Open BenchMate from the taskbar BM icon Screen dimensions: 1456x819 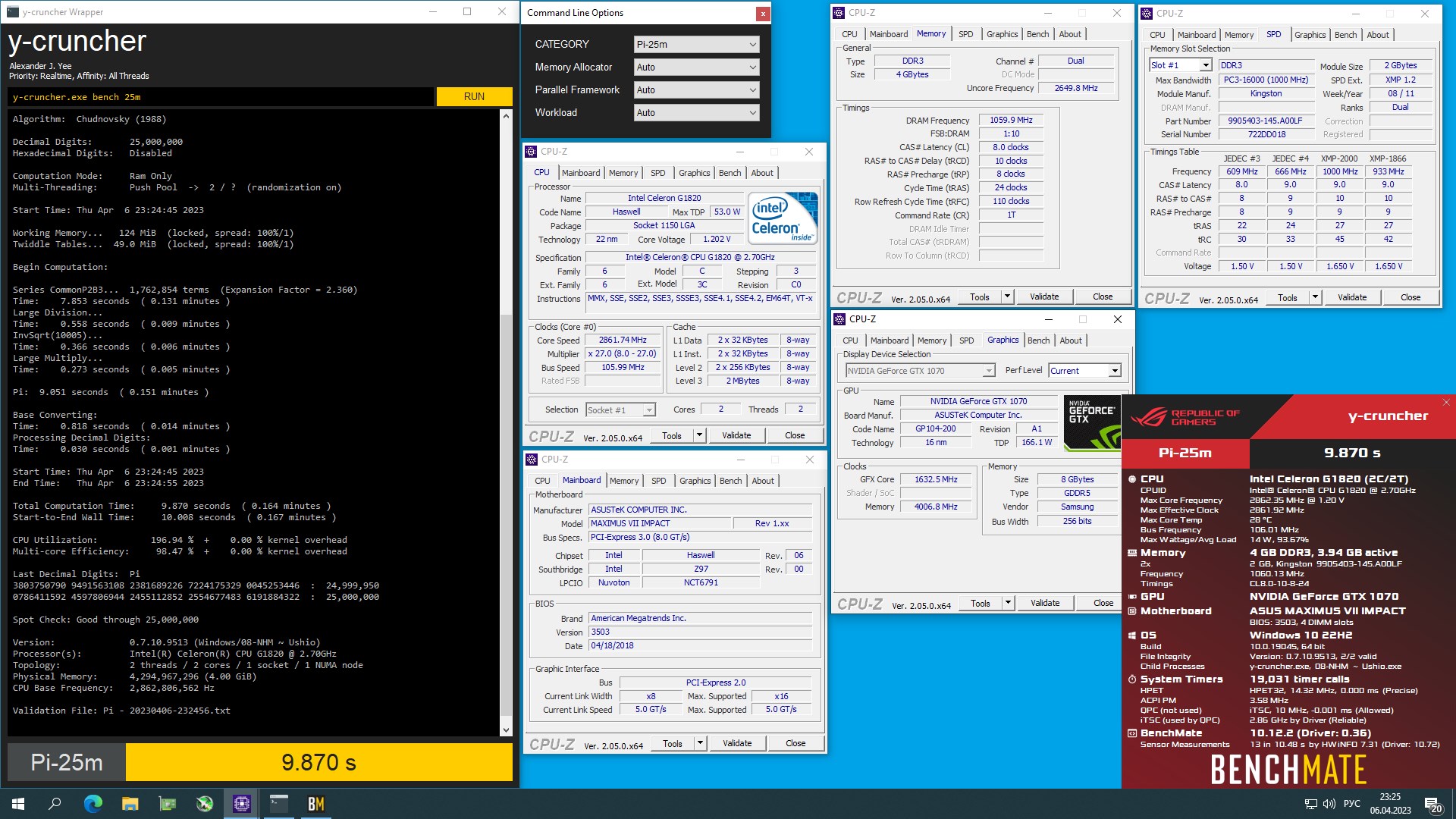tap(316, 804)
